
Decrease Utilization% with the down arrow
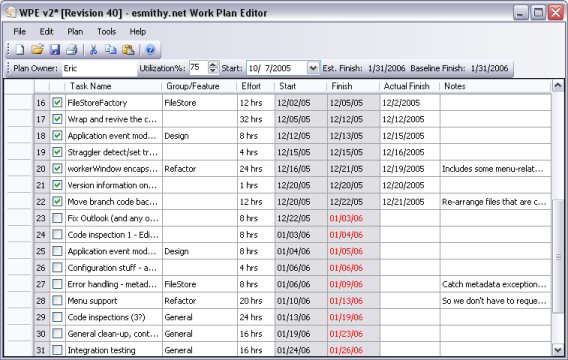click(x=213, y=71)
